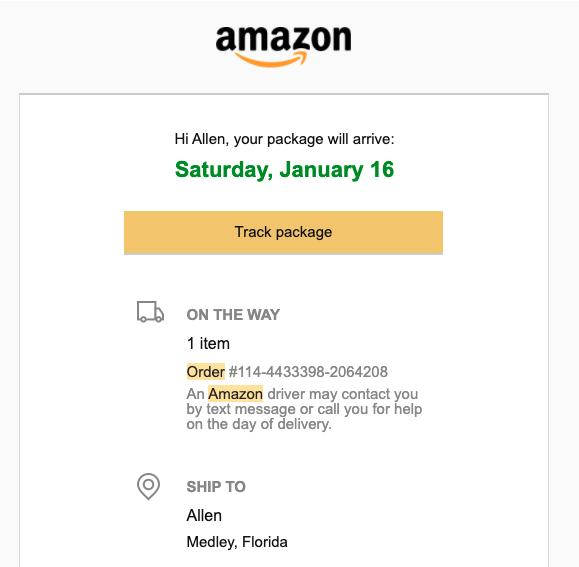Viewport: 579px width, 567px height.
Task: Click the number 16 in the green date
Action: 382,169
